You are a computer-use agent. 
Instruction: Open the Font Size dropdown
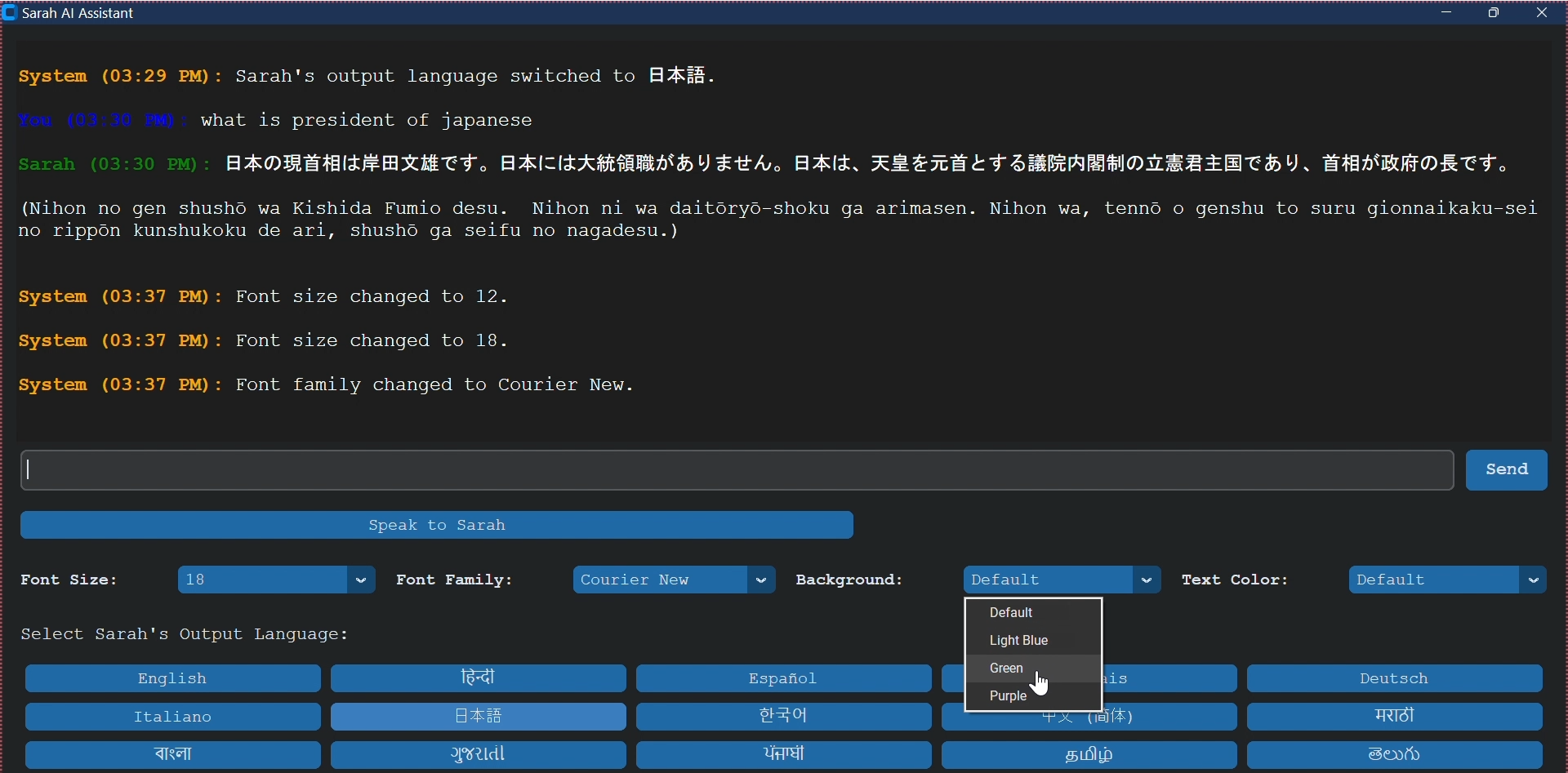point(276,580)
